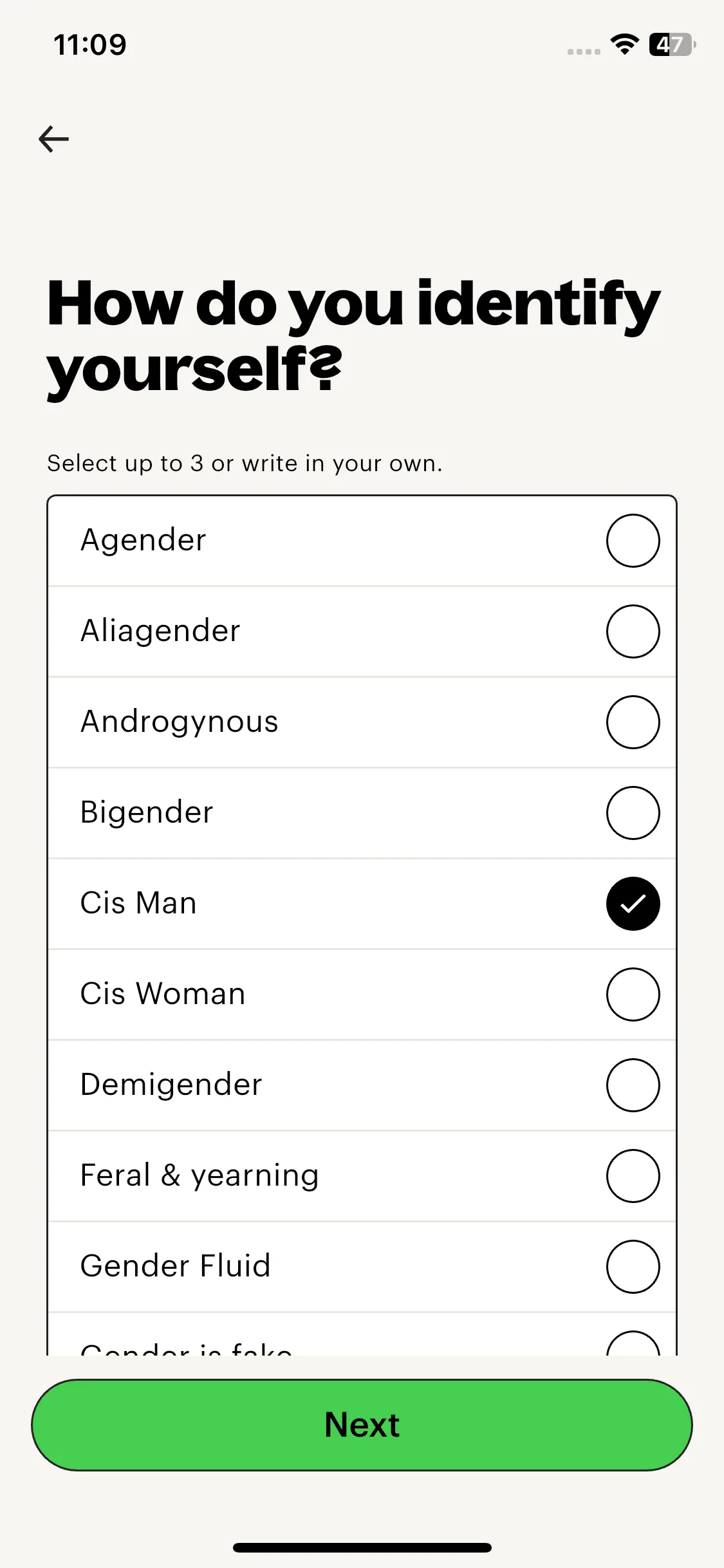The height and width of the screenshot is (1568, 724).
Task: Tap the back arrow icon
Action: 54,139
